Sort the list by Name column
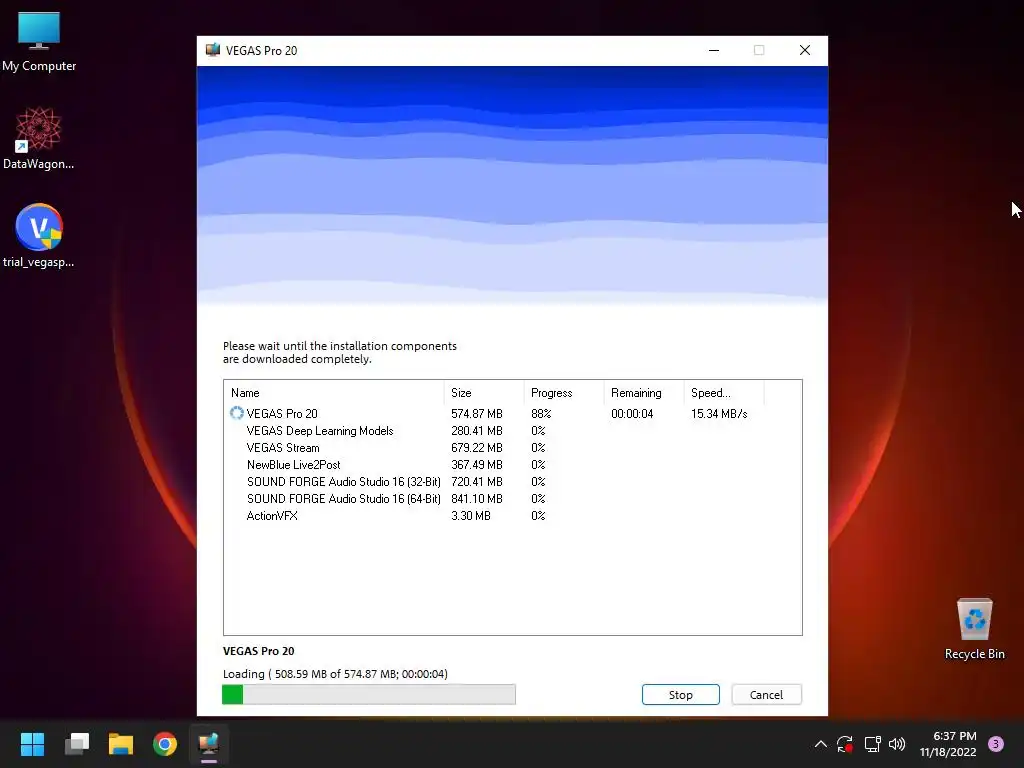 point(334,392)
